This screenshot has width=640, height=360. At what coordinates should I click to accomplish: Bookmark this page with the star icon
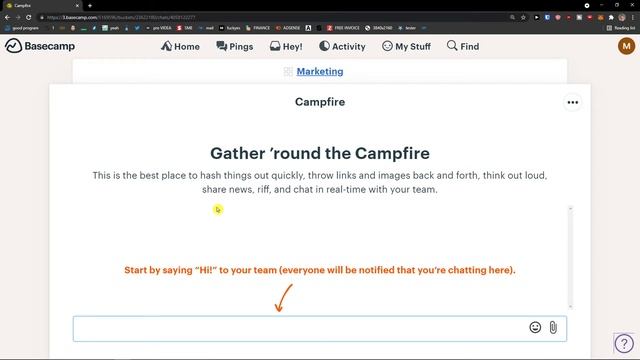523,17
